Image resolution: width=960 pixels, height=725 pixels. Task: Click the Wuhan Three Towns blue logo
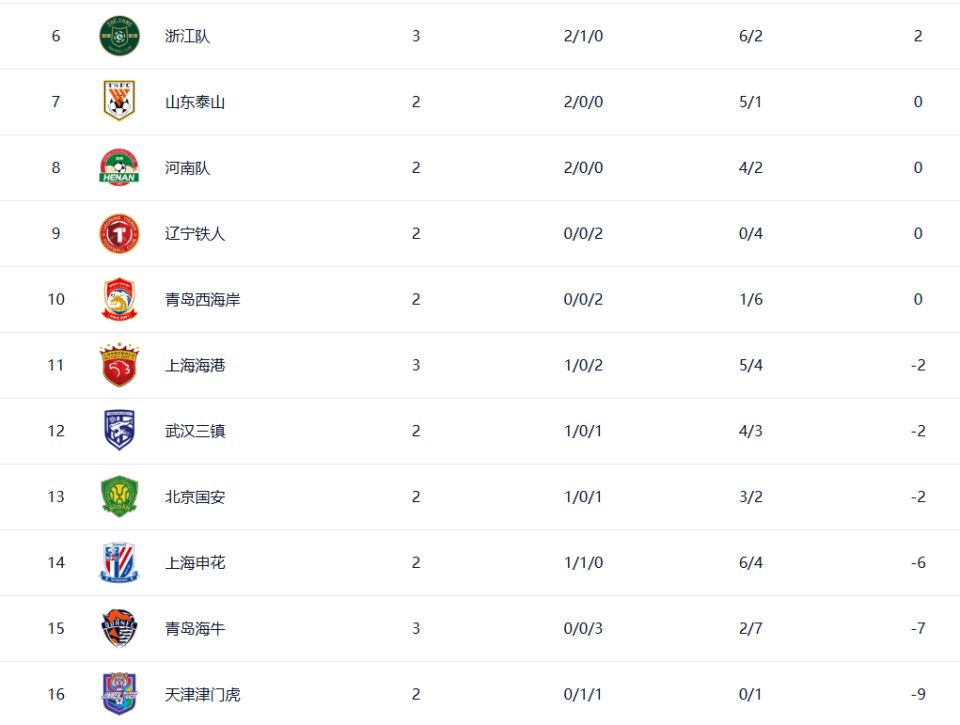pyautogui.click(x=119, y=431)
